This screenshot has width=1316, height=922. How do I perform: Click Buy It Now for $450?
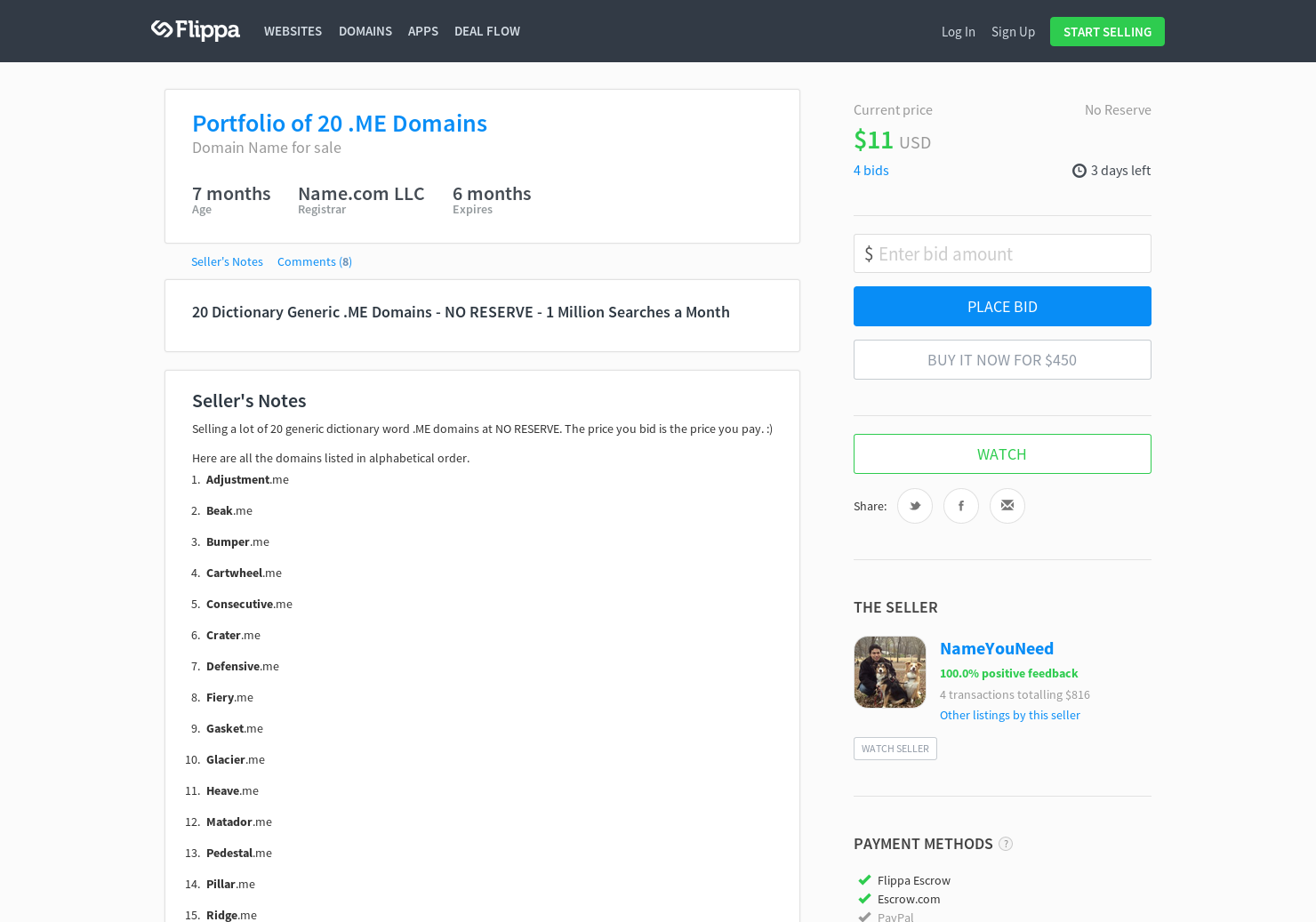(1002, 359)
